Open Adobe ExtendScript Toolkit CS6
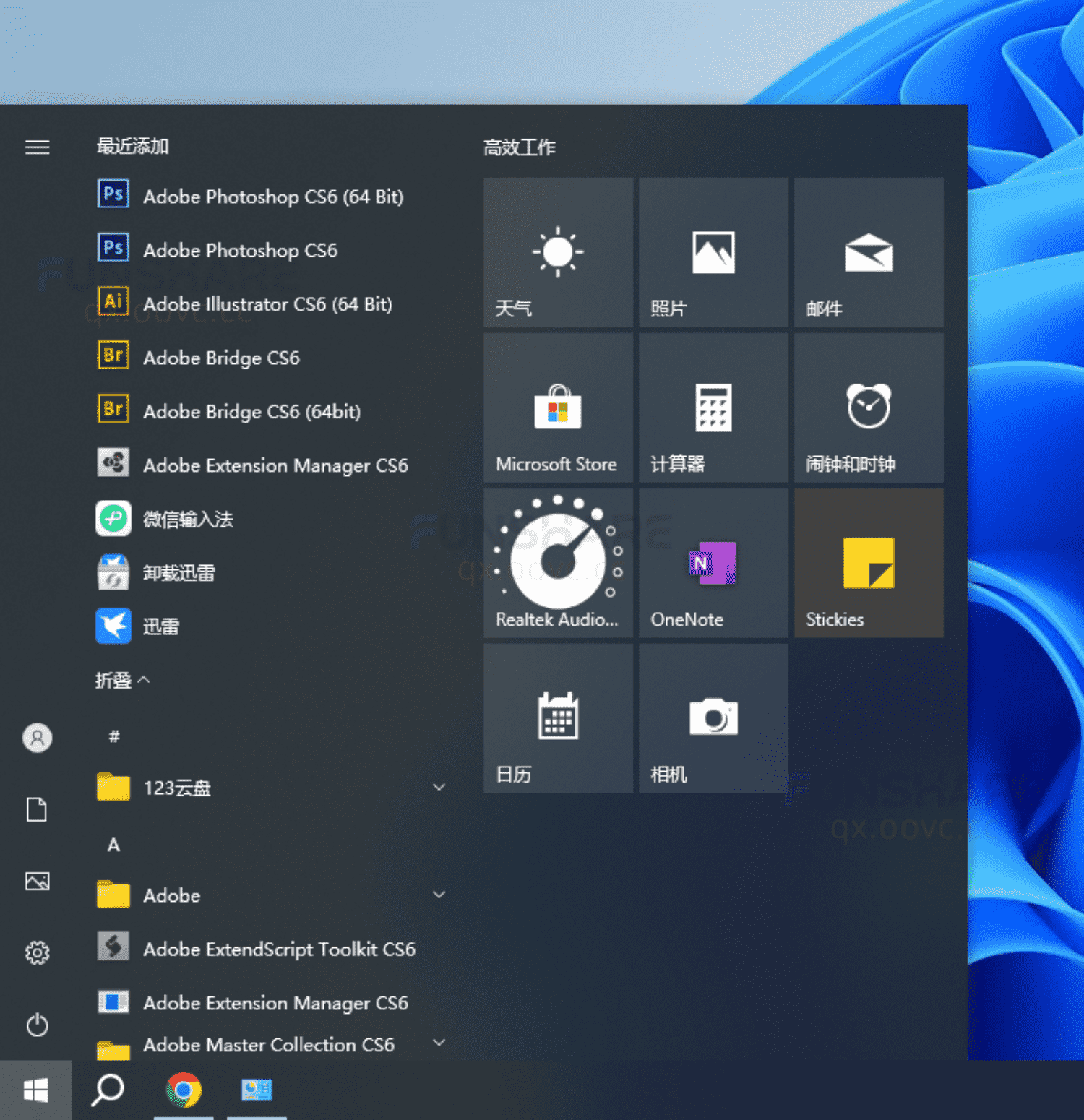Screen dimensions: 1084x1120 click(x=271, y=948)
